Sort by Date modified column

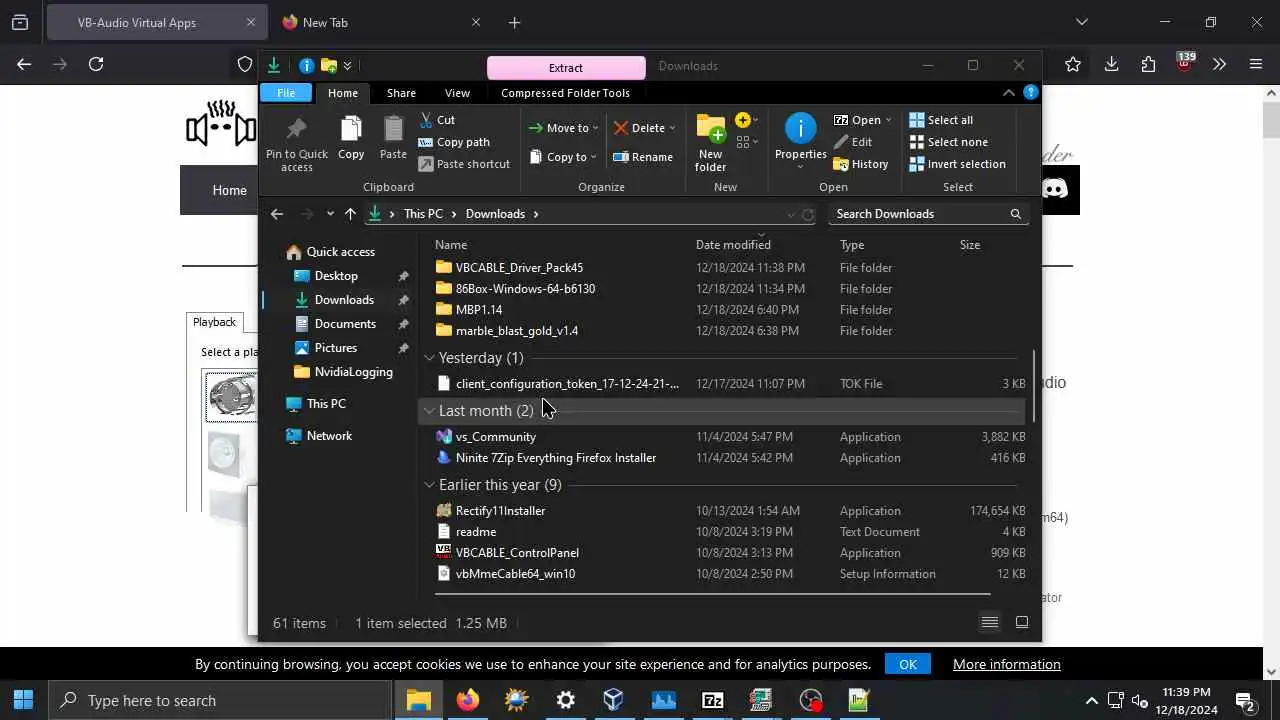coord(733,245)
